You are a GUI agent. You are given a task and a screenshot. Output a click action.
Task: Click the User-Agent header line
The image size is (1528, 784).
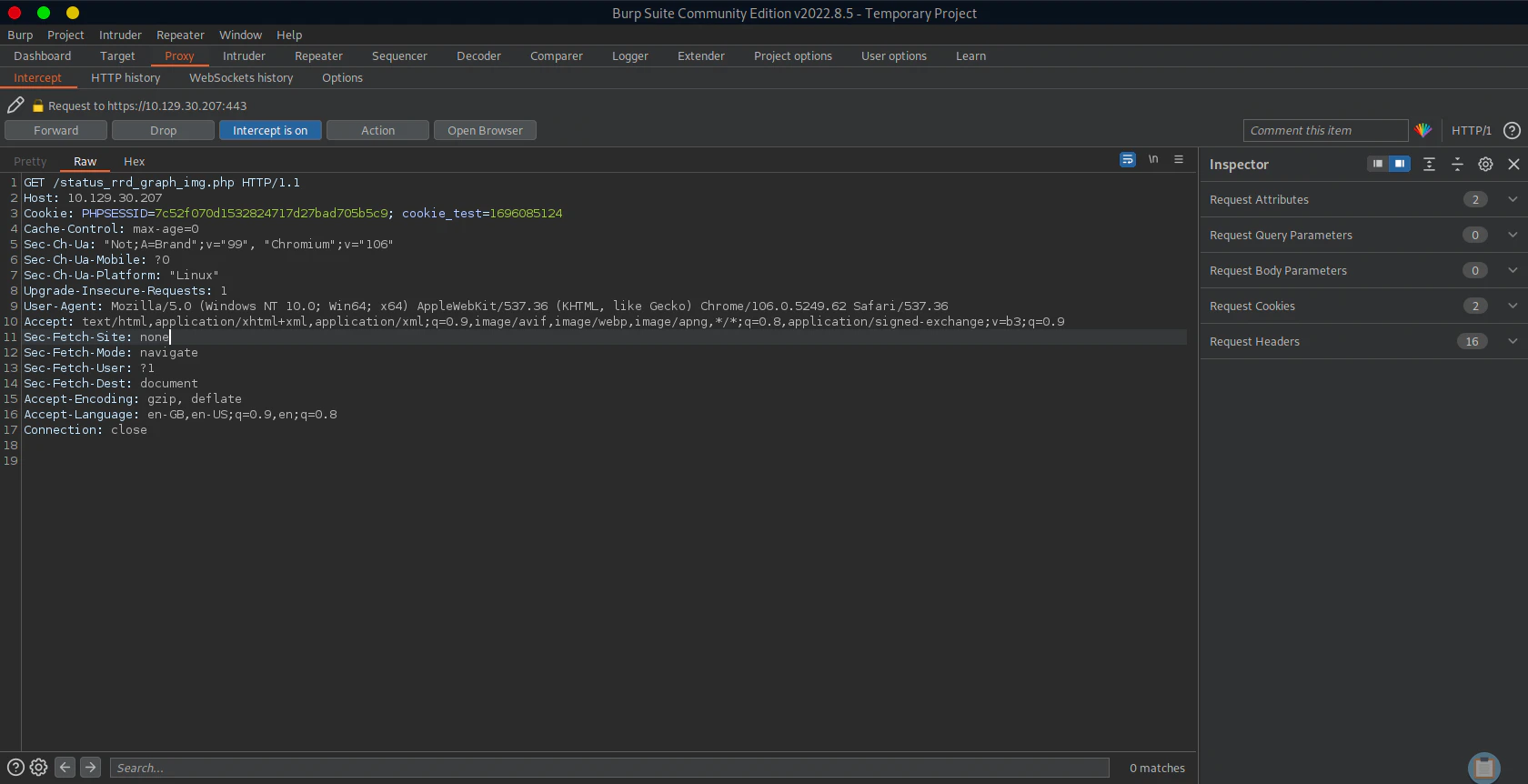[x=486, y=306]
